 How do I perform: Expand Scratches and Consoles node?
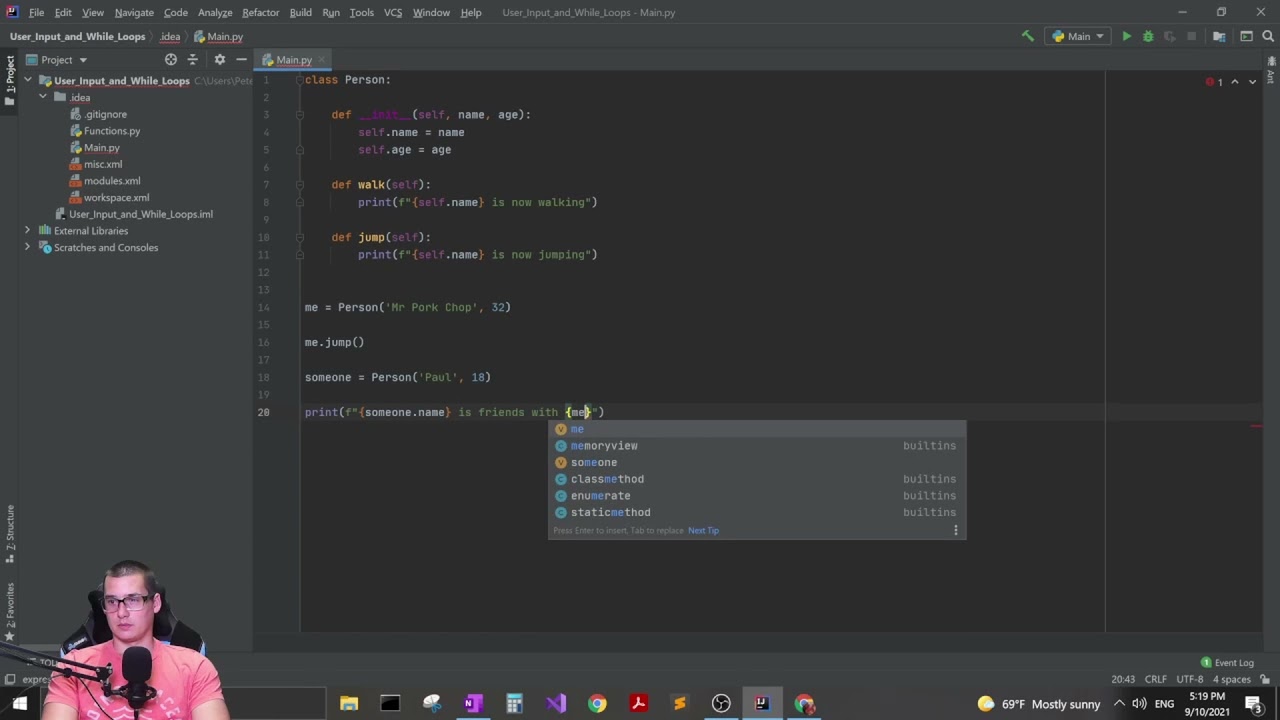coord(28,248)
